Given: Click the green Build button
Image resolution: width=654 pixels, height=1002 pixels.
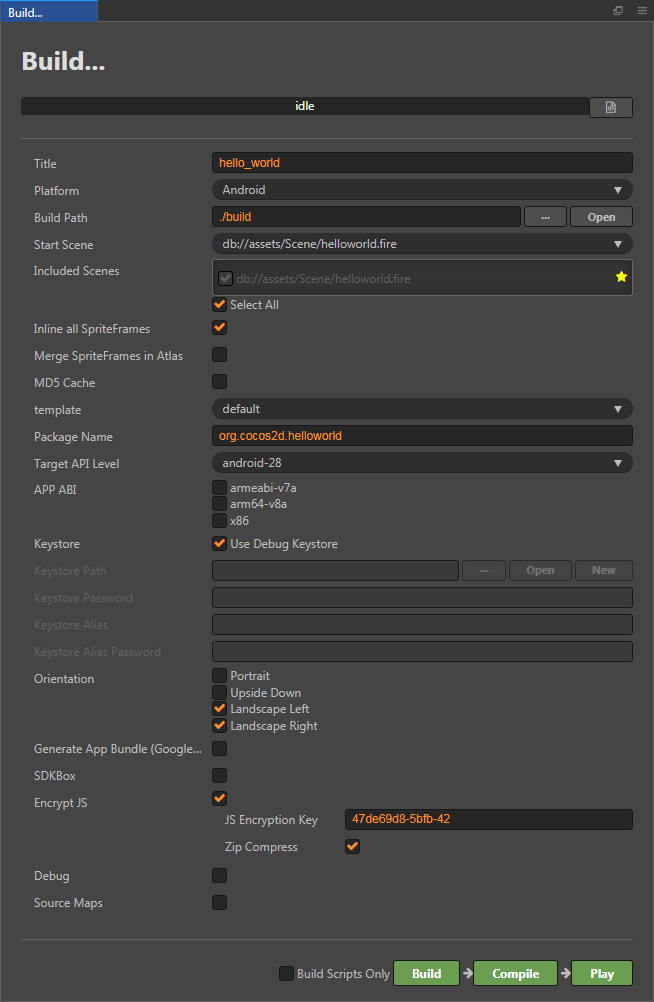Looking at the screenshot, I should pyautogui.click(x=426, y=973).
